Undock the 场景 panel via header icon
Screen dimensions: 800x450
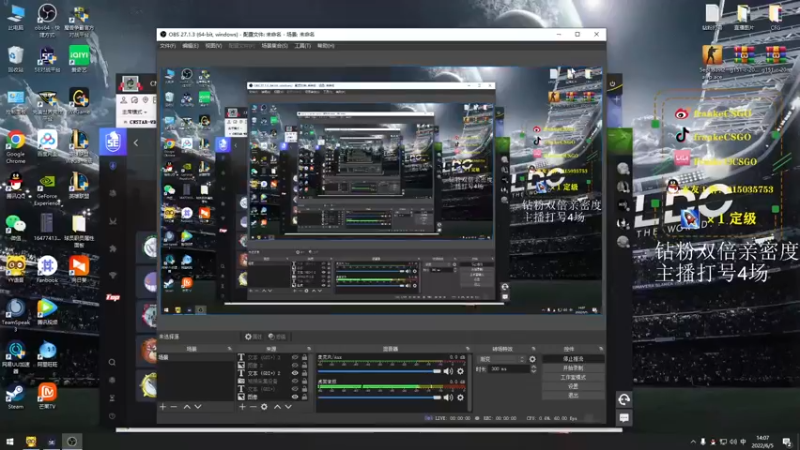[x=229, y=349]
